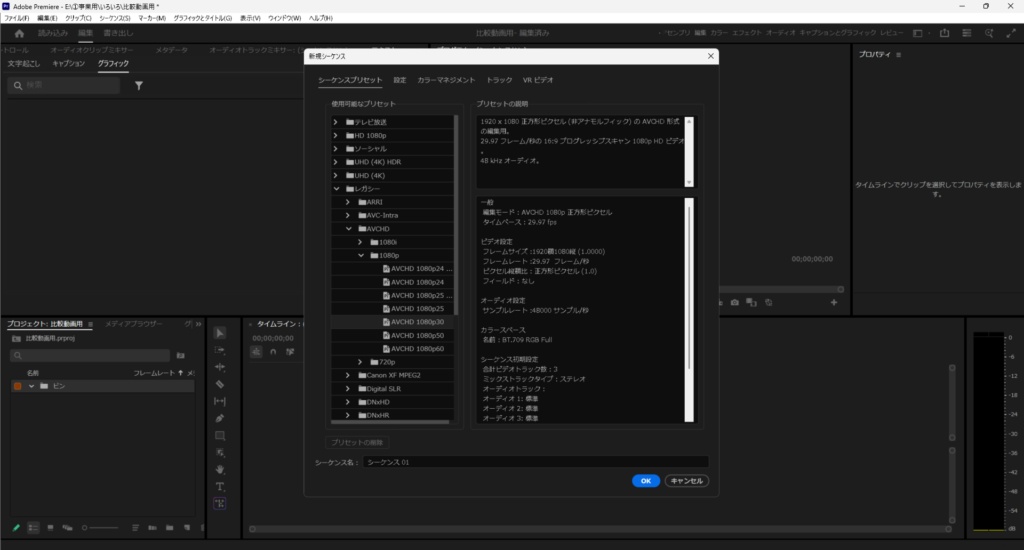Click the comparison view icon in monitor
The width and height of the screenshot is (1024, 550).
point(752,302)
